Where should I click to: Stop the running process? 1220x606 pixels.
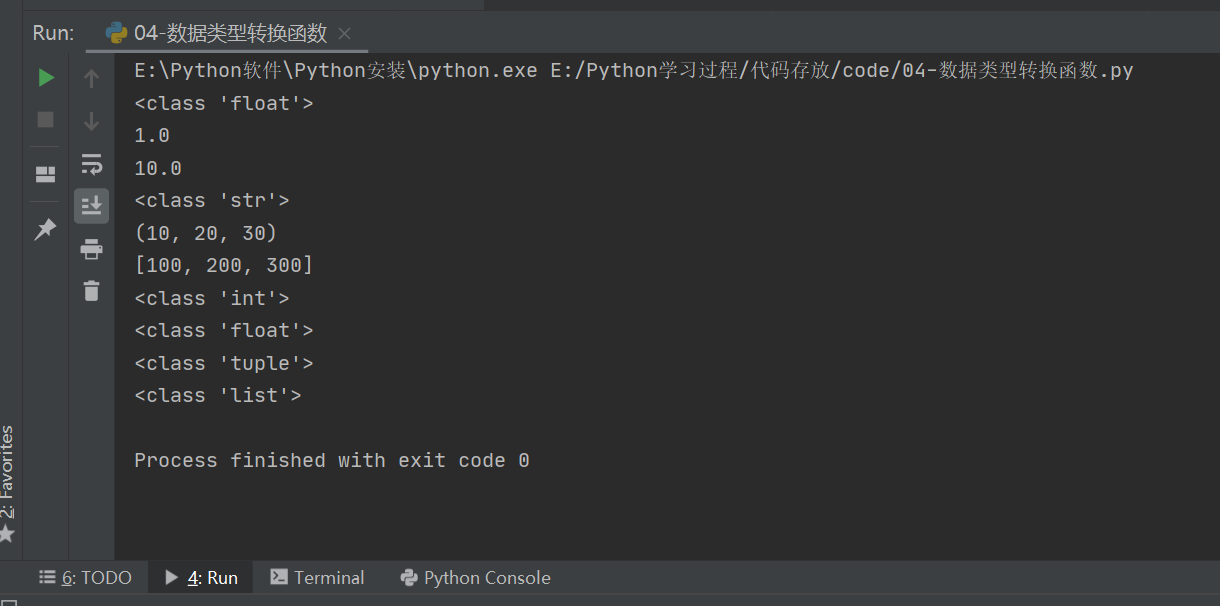tap(46, 120)
